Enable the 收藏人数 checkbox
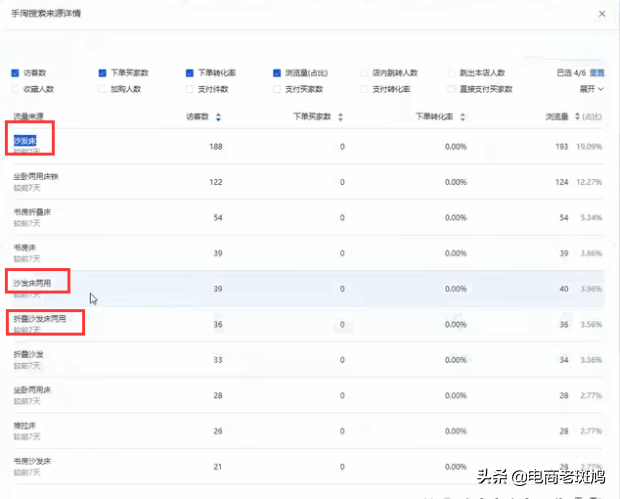The height and width of the screenshot is (499, 620). click(15, 89)
